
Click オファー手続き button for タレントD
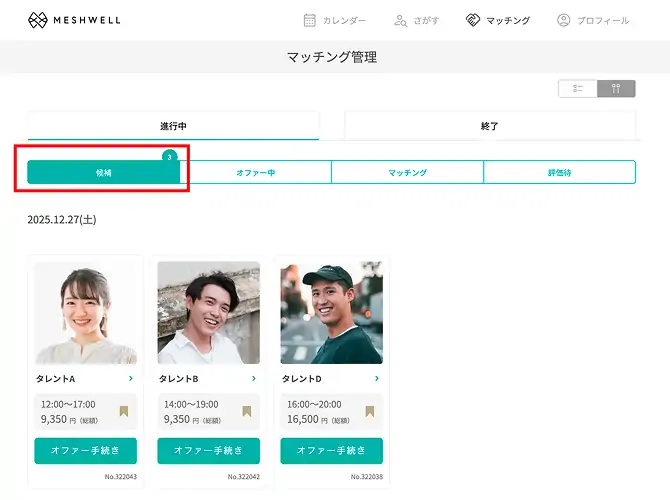point(332,451)
